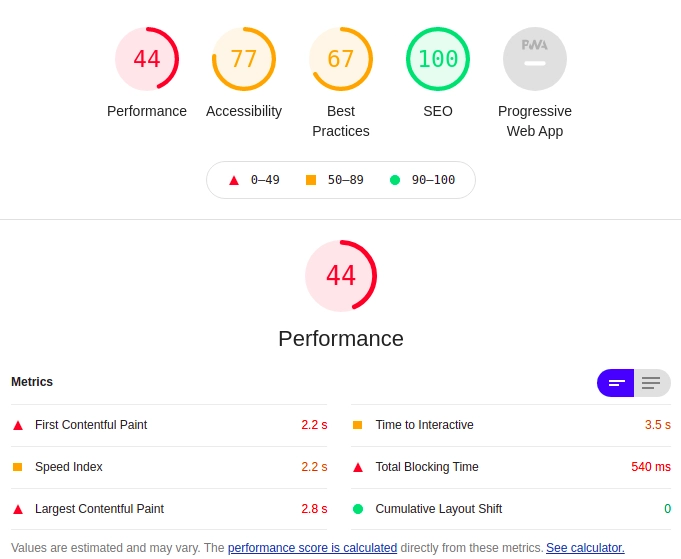Click the green circle beside Cumulative Layout Shift

[358, 509]
